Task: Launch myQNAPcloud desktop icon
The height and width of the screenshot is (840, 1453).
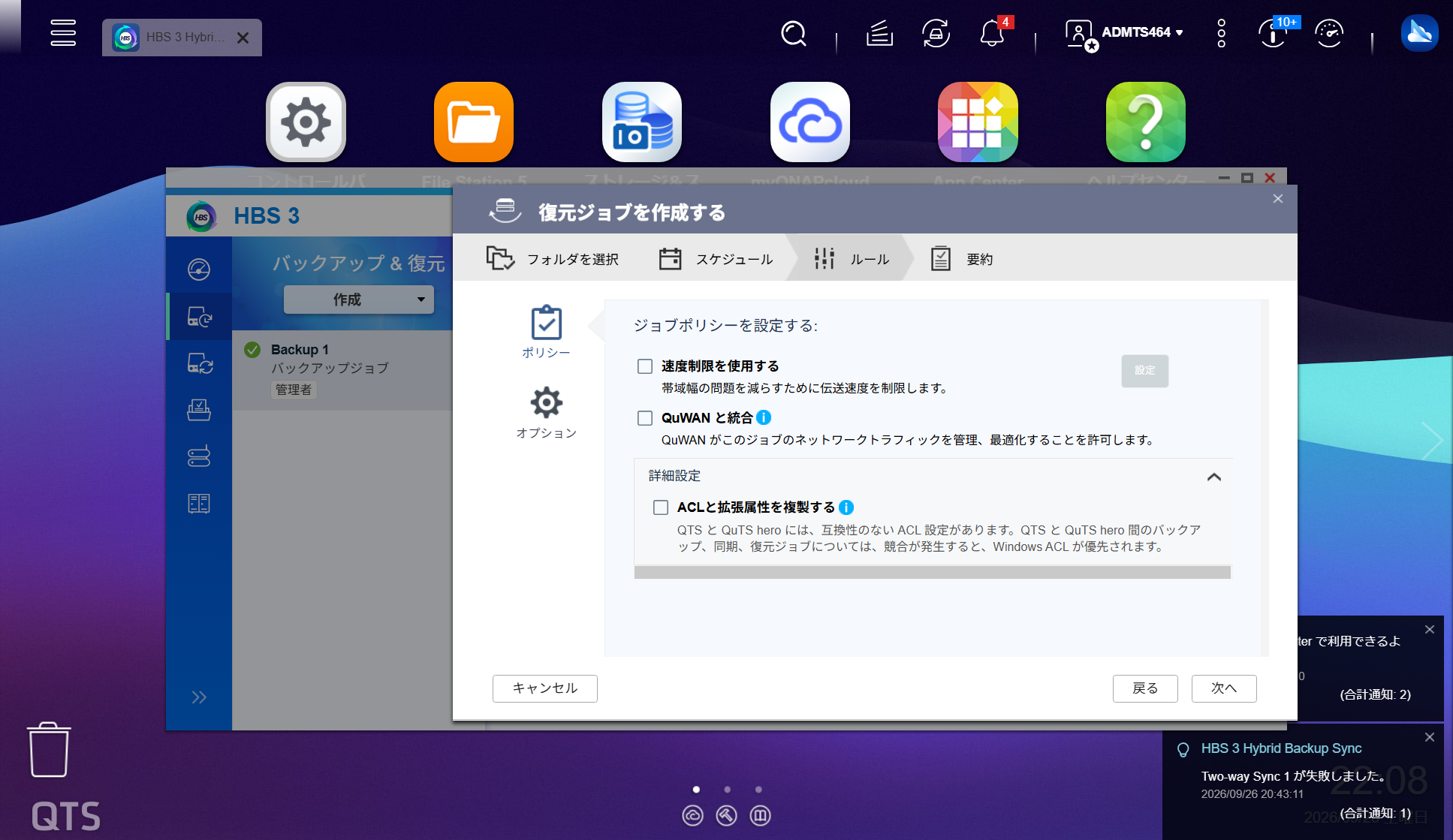Action: pos(810,122)
